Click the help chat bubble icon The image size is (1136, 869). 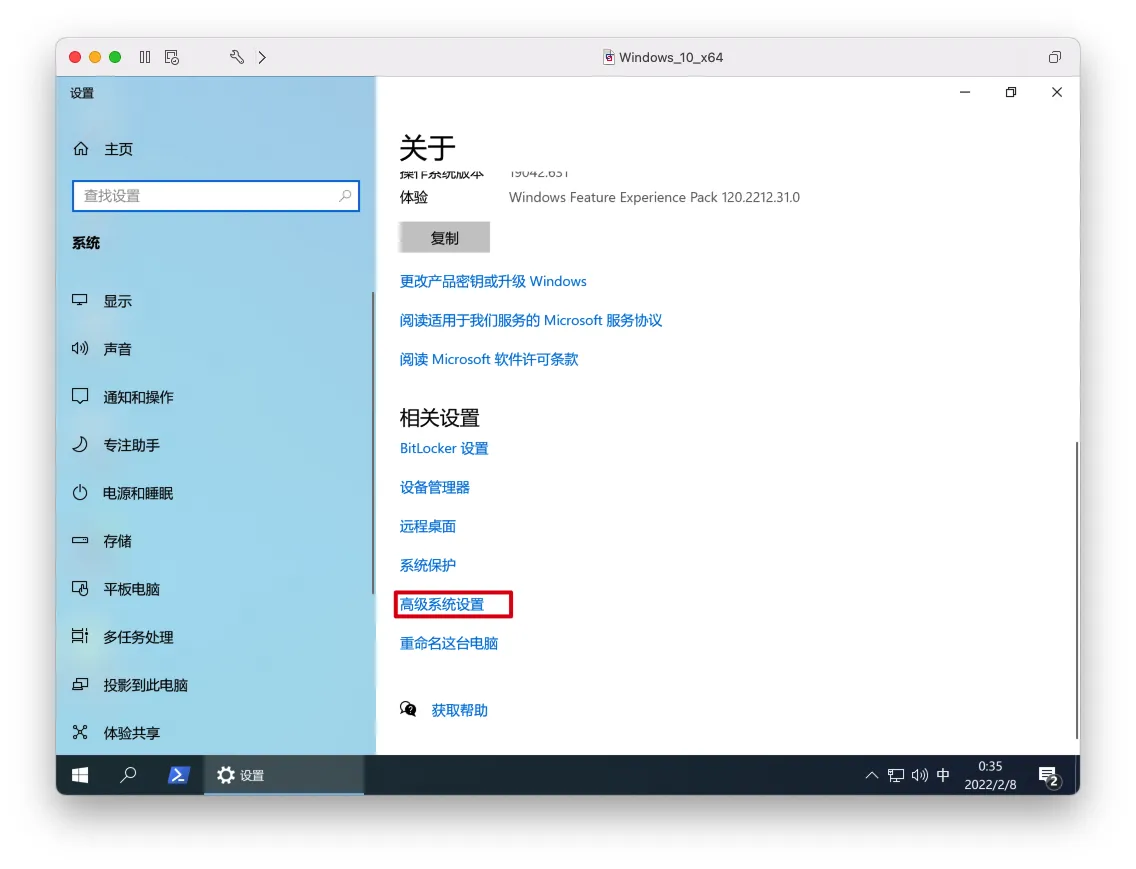pyautogui.click(x=408, y=709)
